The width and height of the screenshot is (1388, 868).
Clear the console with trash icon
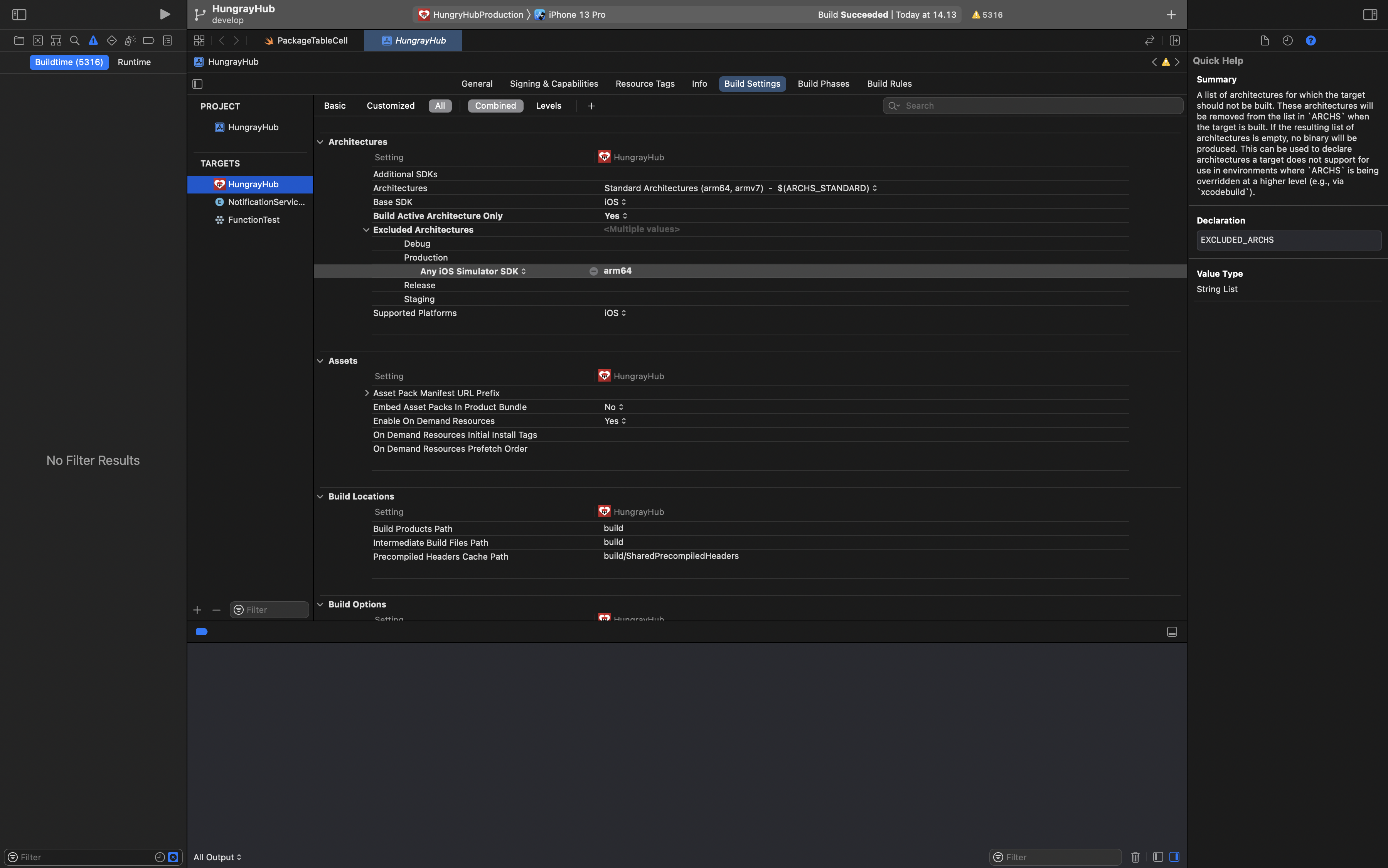pos(1135,857)
